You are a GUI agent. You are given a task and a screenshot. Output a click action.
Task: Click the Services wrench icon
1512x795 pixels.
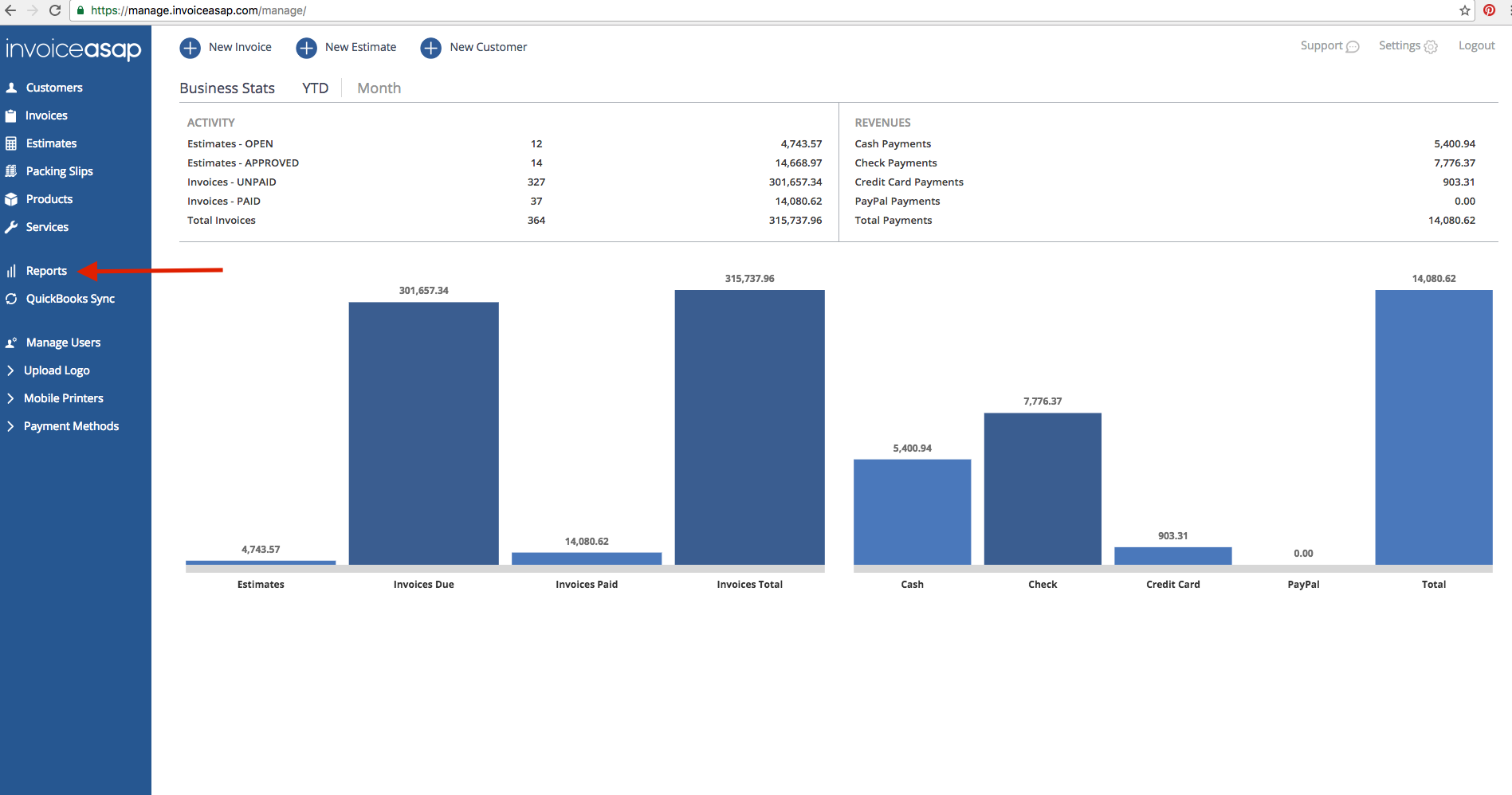11,227
